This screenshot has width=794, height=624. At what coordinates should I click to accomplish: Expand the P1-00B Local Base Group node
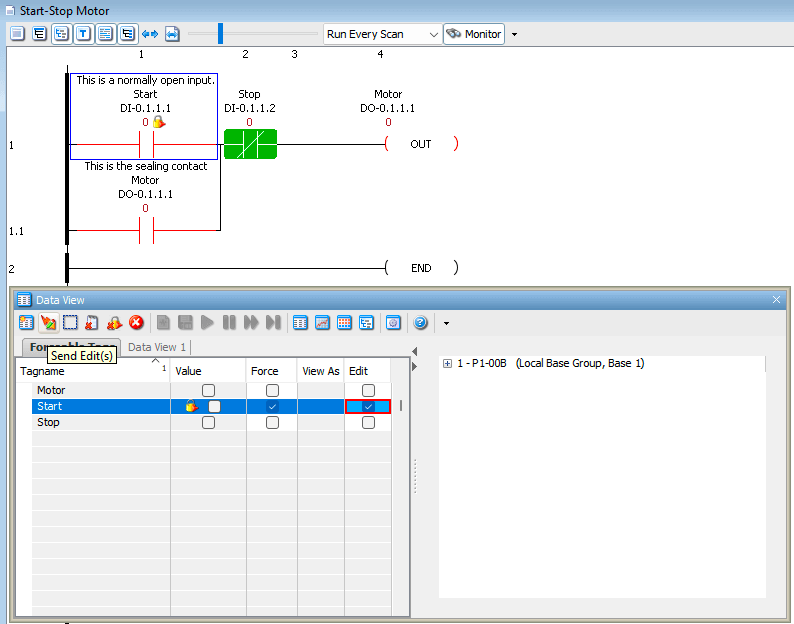[x=447, y=364]
